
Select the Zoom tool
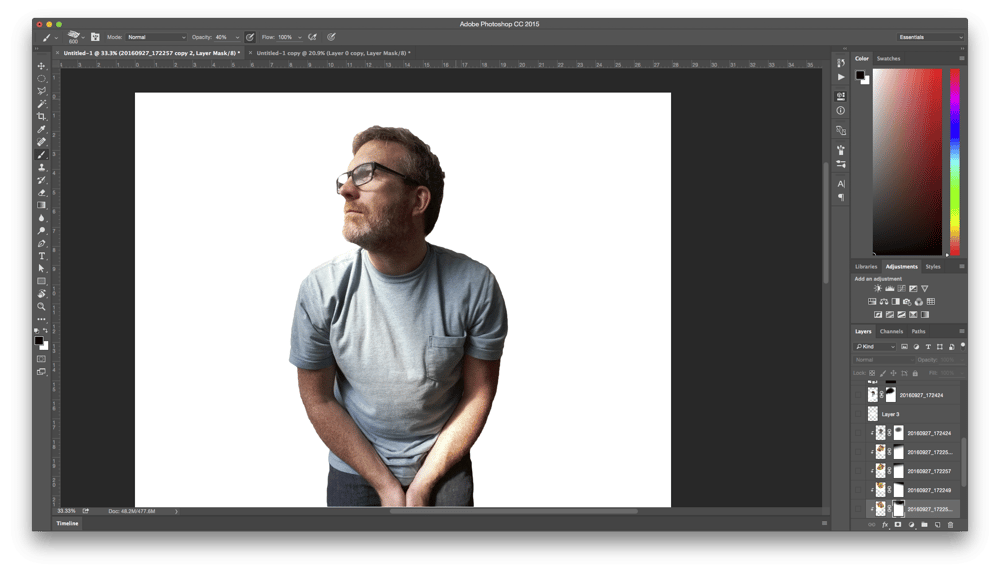click(41, 307)
